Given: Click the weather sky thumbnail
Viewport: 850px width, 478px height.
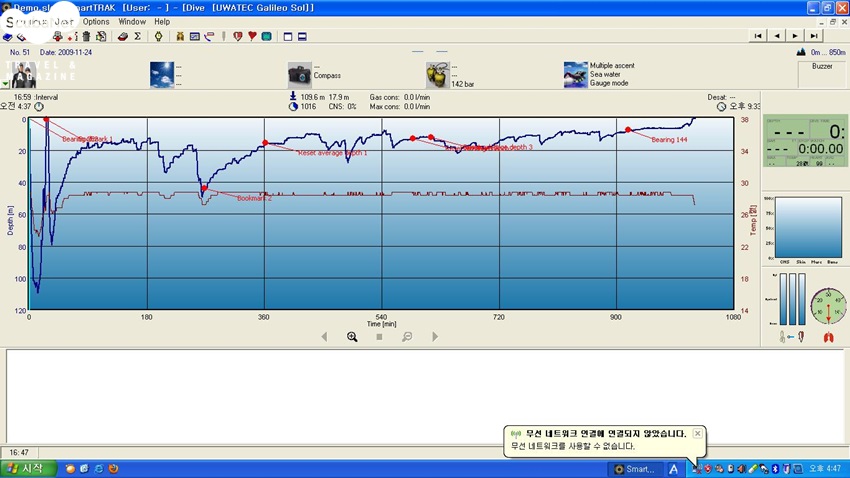Looking at the screenshot, I should (x=162, y=74).
